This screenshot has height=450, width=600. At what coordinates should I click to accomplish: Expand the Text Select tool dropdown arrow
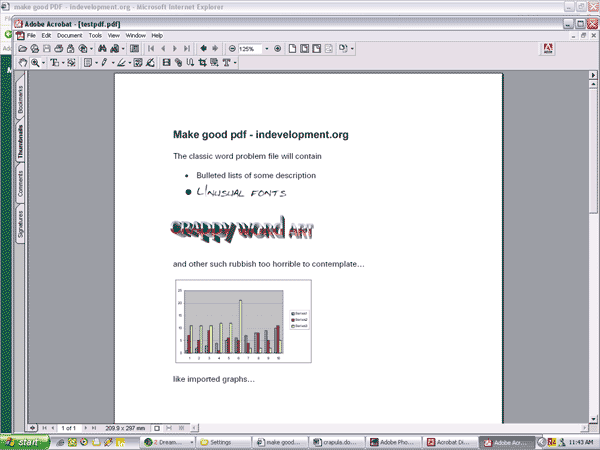coord(63,63)
